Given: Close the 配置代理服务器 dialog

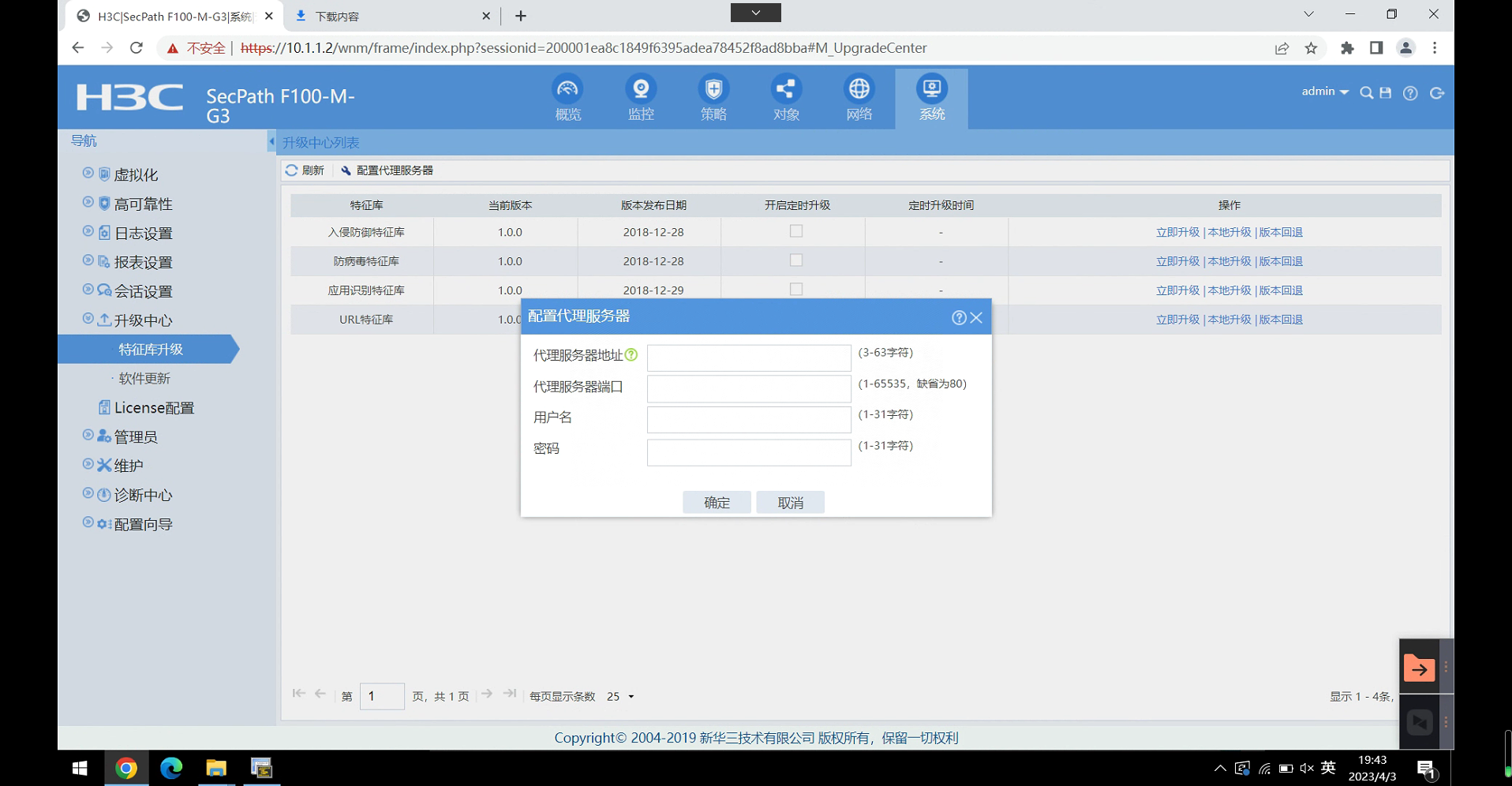Looking at the screenshot, I should 976,317.
